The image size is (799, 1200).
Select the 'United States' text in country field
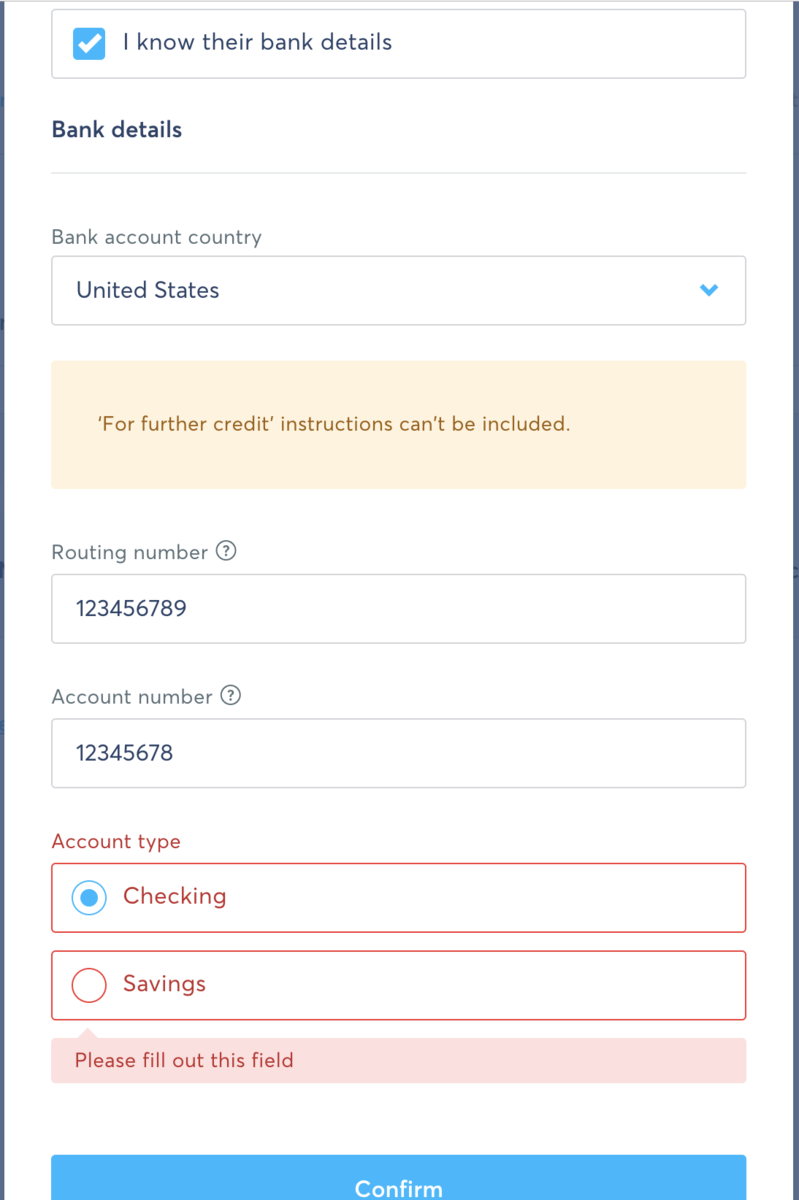pos(148,290)
